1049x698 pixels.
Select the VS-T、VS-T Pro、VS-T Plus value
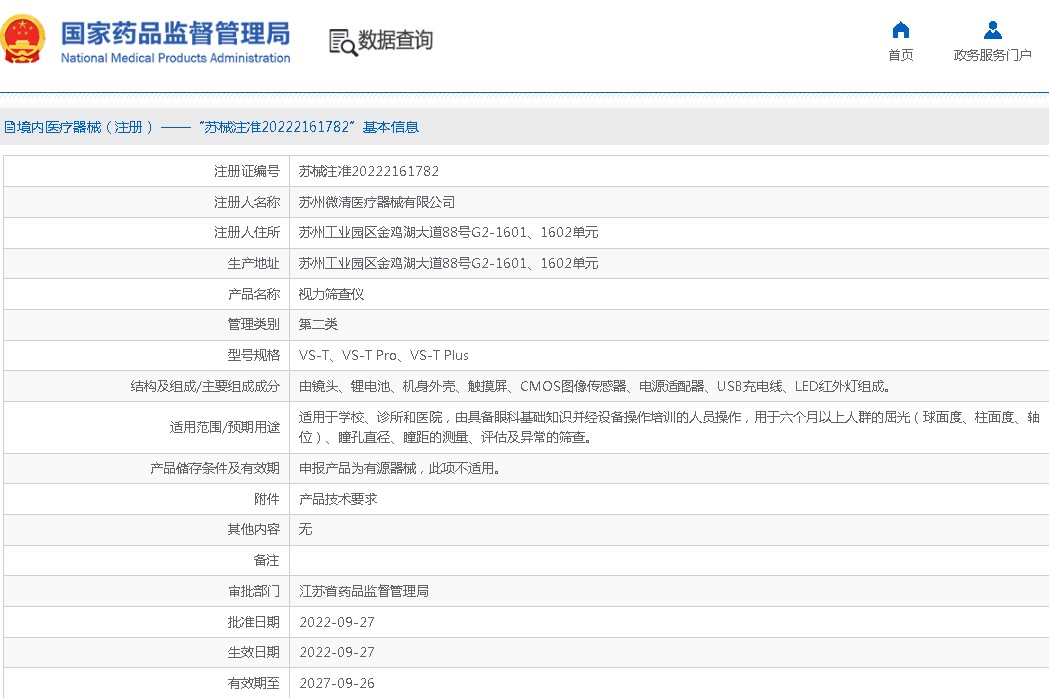383,355
